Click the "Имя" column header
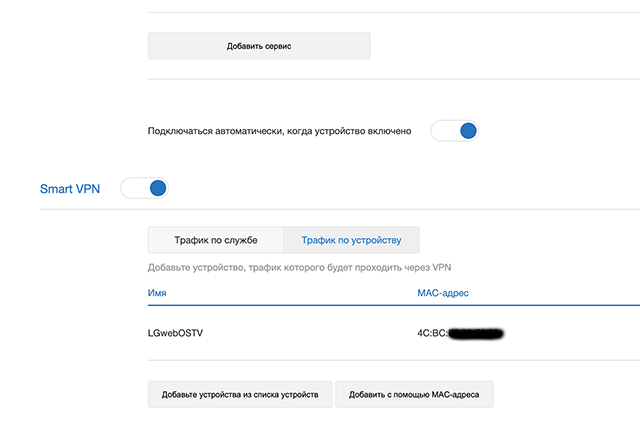 click(157, 293)
